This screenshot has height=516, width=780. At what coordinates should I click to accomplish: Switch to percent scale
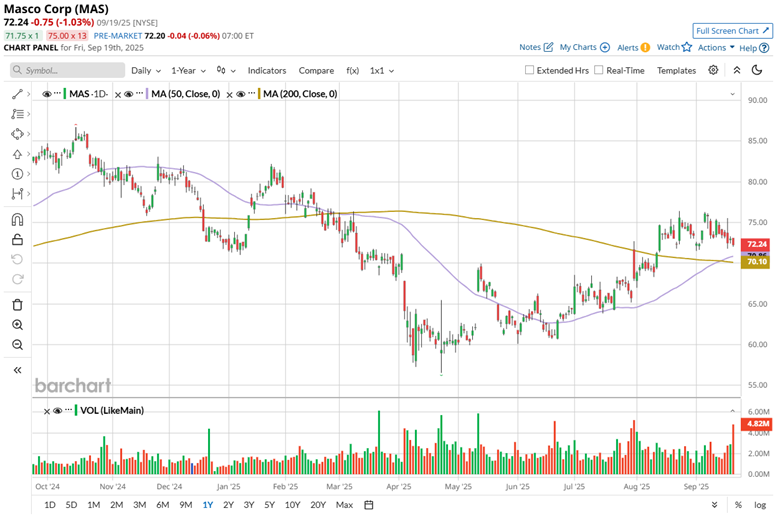coord(738,505)
